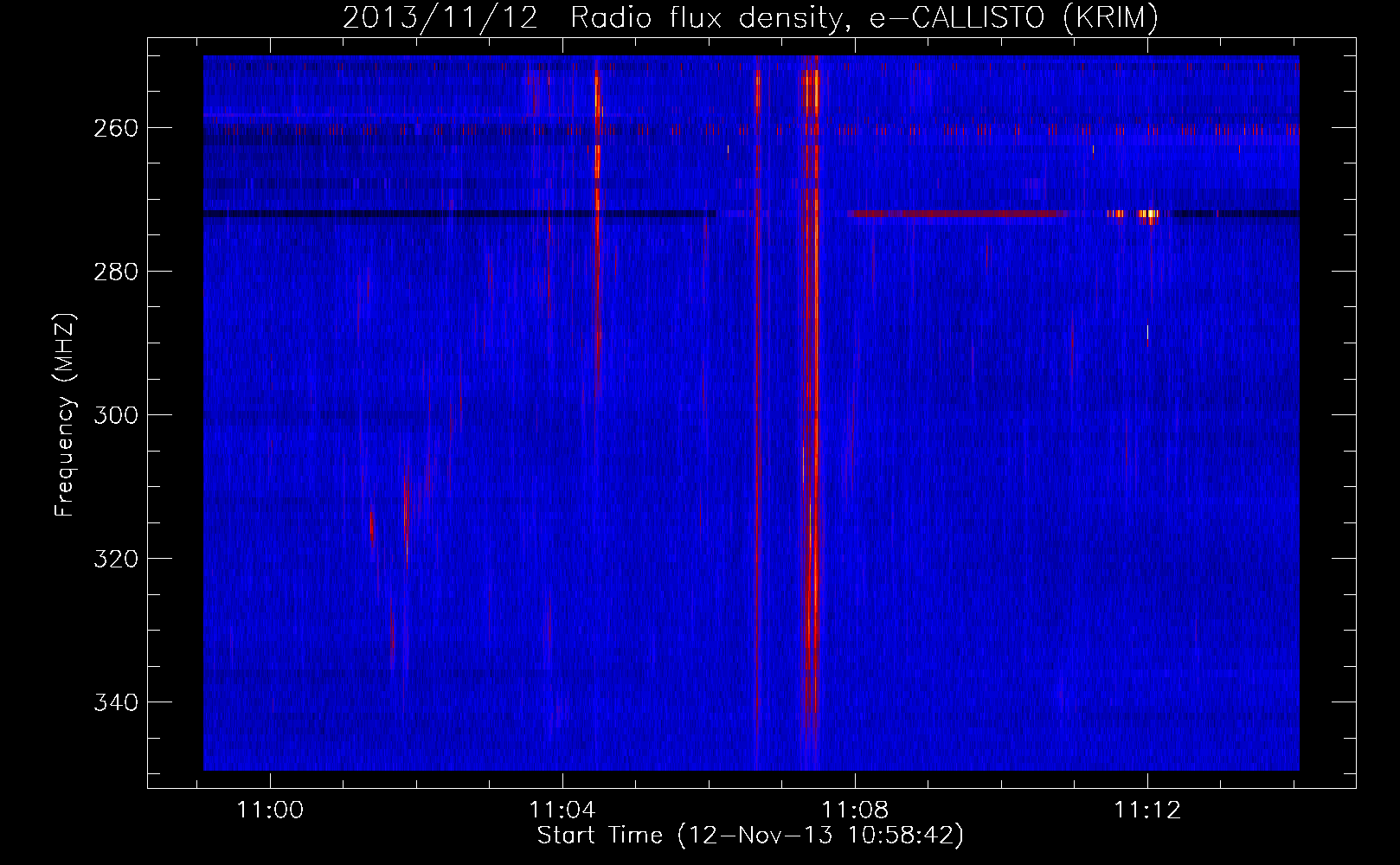Click the red horizontal band at 272 MHz after 11:08
The image size is (1400, 865).
click(x=959, y=214)
